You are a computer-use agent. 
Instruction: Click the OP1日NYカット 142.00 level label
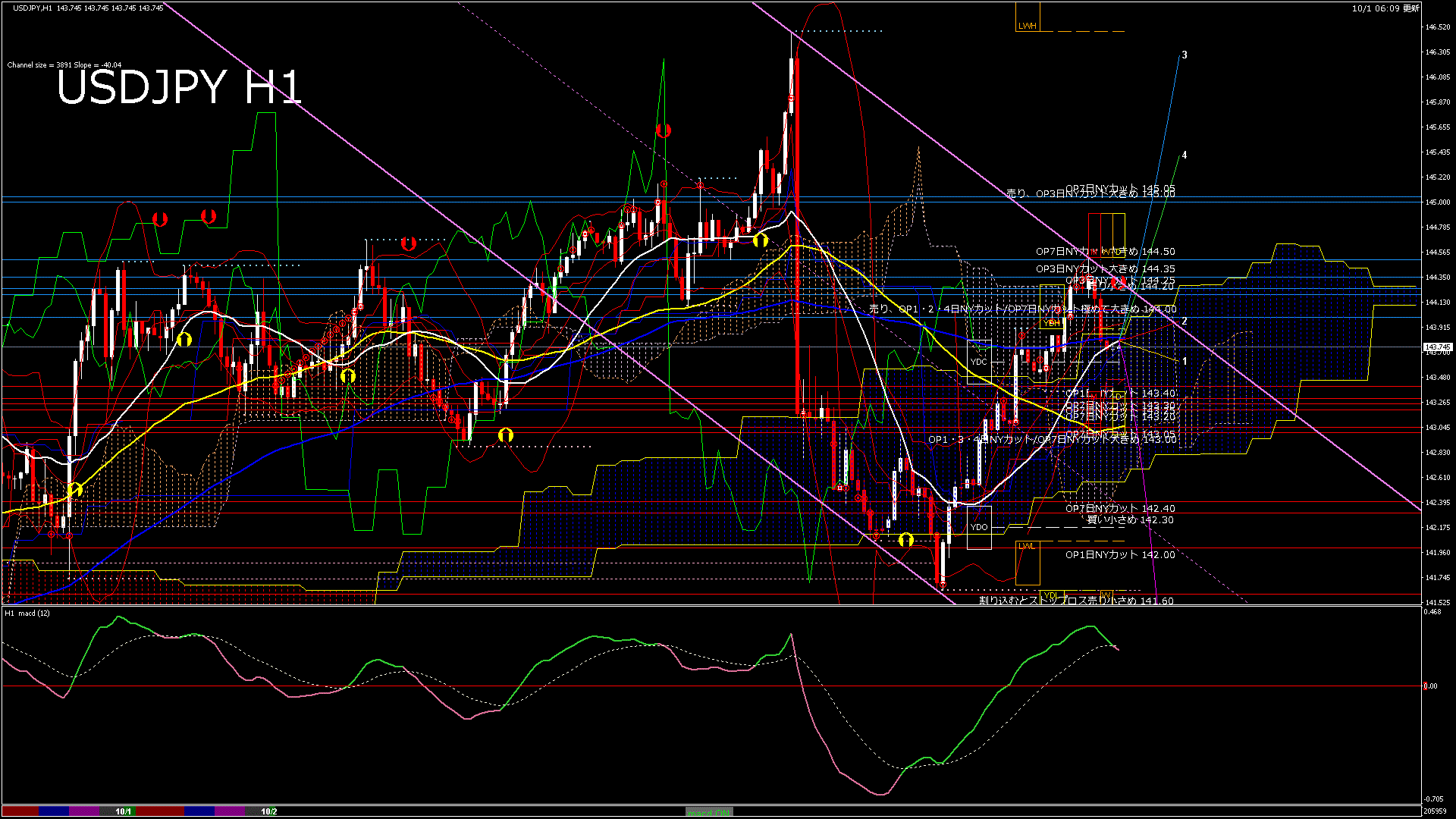(x=1119, y=555)
